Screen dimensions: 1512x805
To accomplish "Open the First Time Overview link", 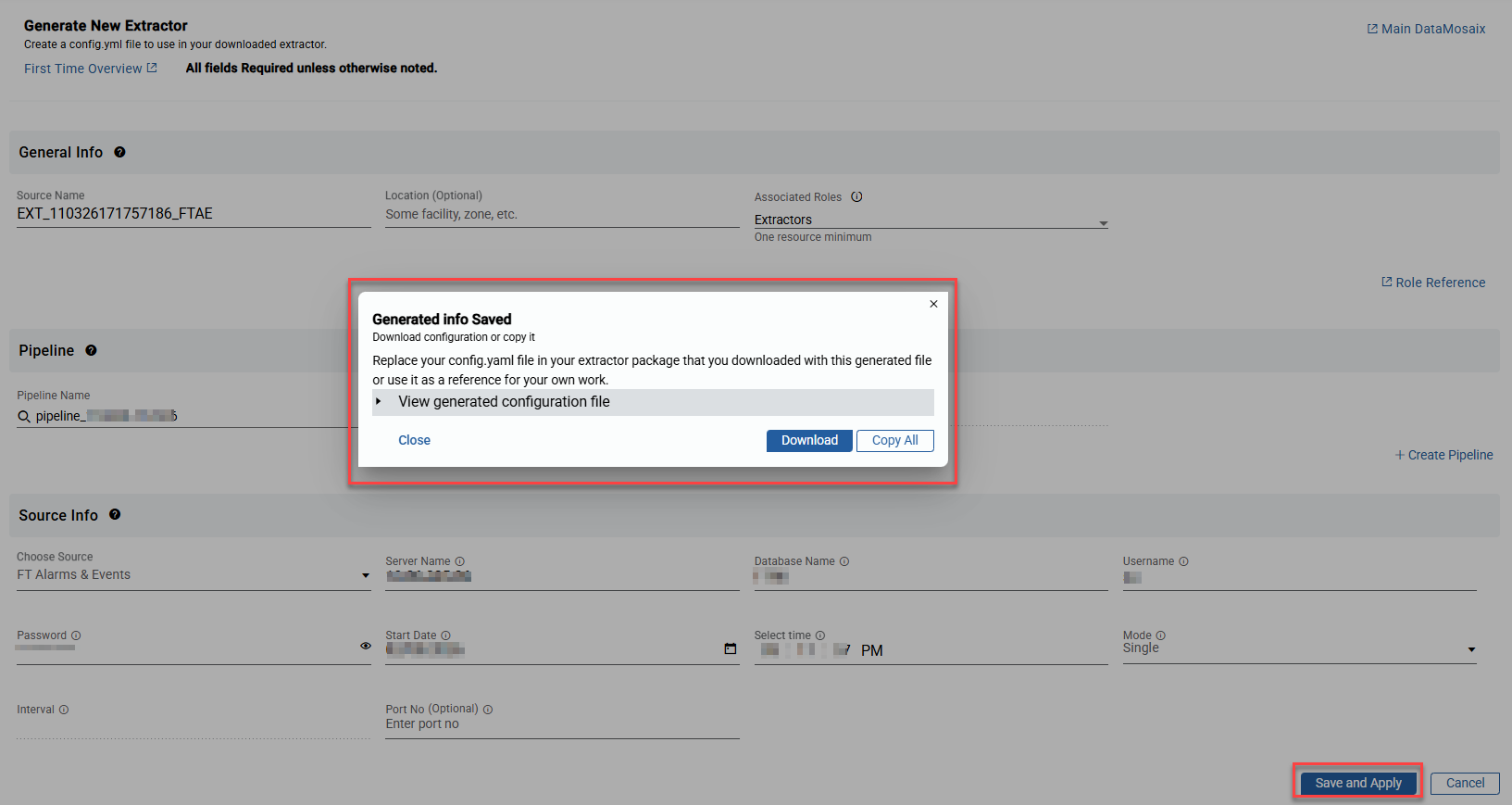I will [x=91, y=69].
